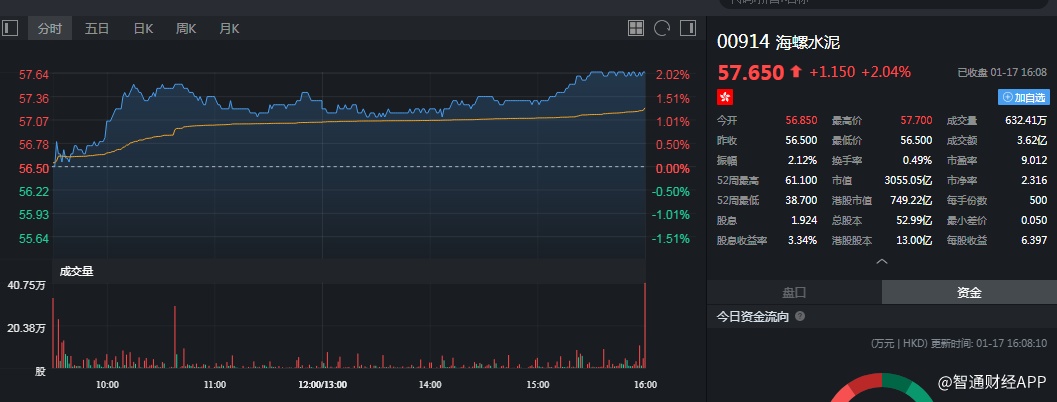Switch to the 分时 intraday tab
Viewport: 1057px width, 402px height.
coord(50,29)
